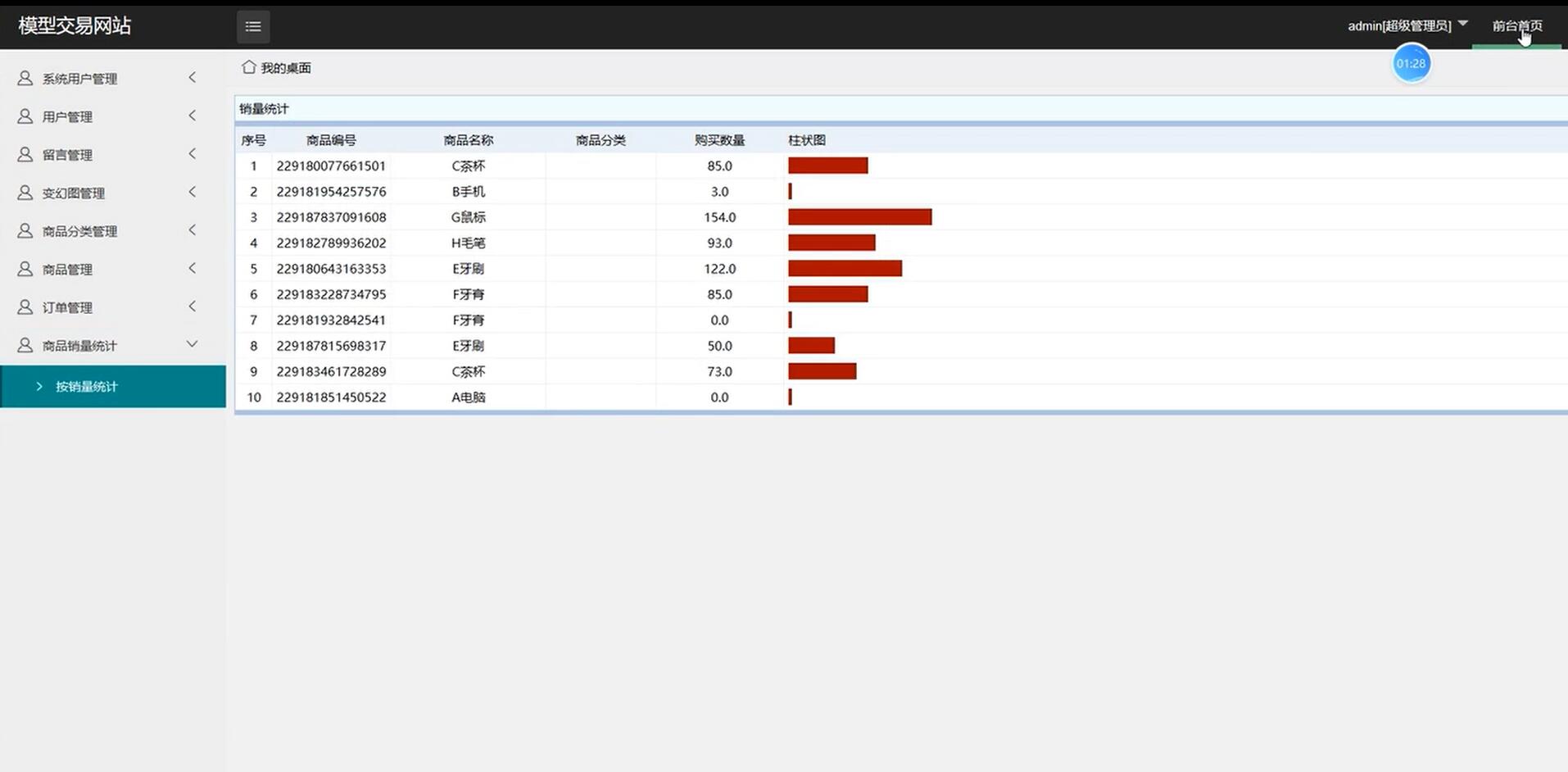Viewport: 1568px width, 772px height.
Task: Click the 购买数量 column header
Action: point(719,140)
